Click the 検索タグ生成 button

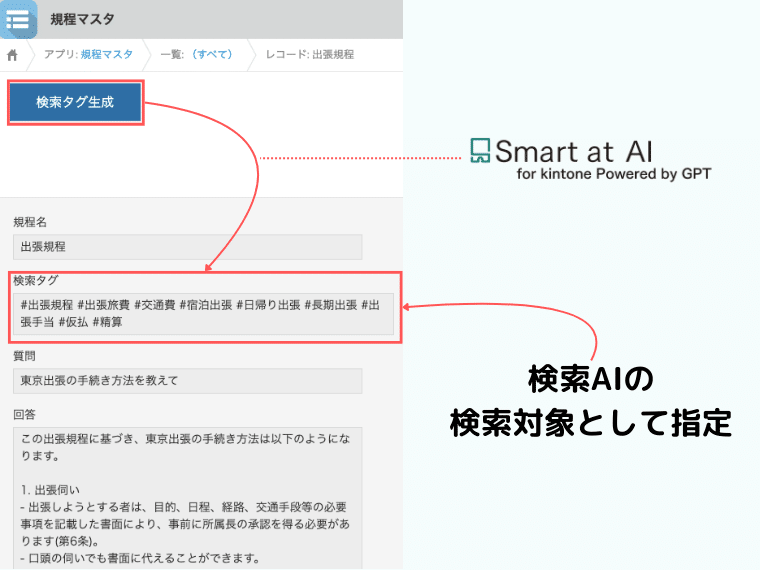[76, 102]
